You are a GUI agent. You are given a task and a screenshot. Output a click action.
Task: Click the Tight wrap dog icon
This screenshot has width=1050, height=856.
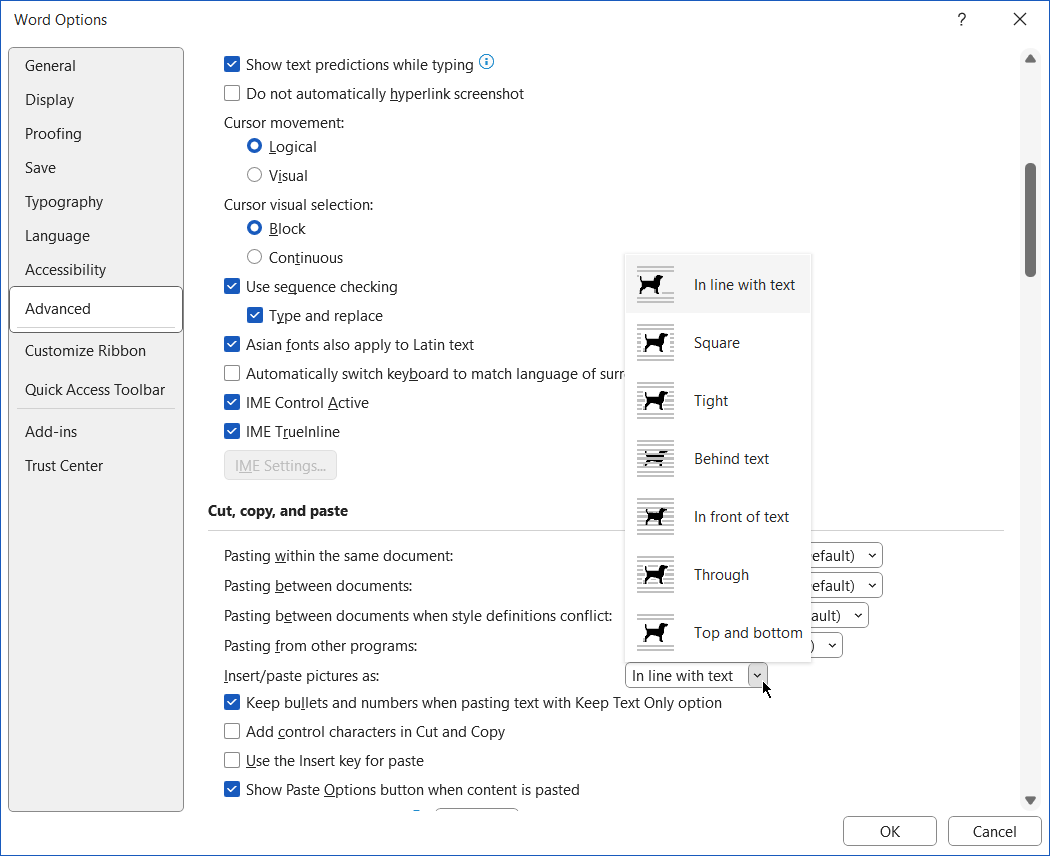tap(655, 401)
